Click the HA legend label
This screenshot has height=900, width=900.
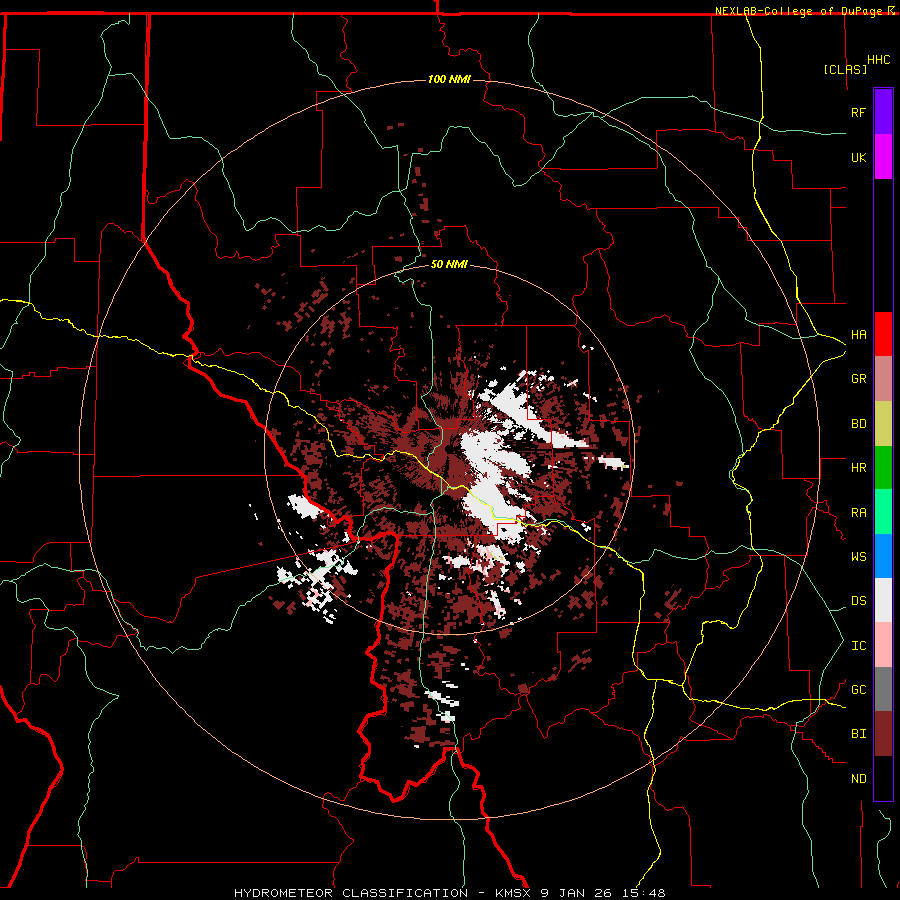[858, 335]
